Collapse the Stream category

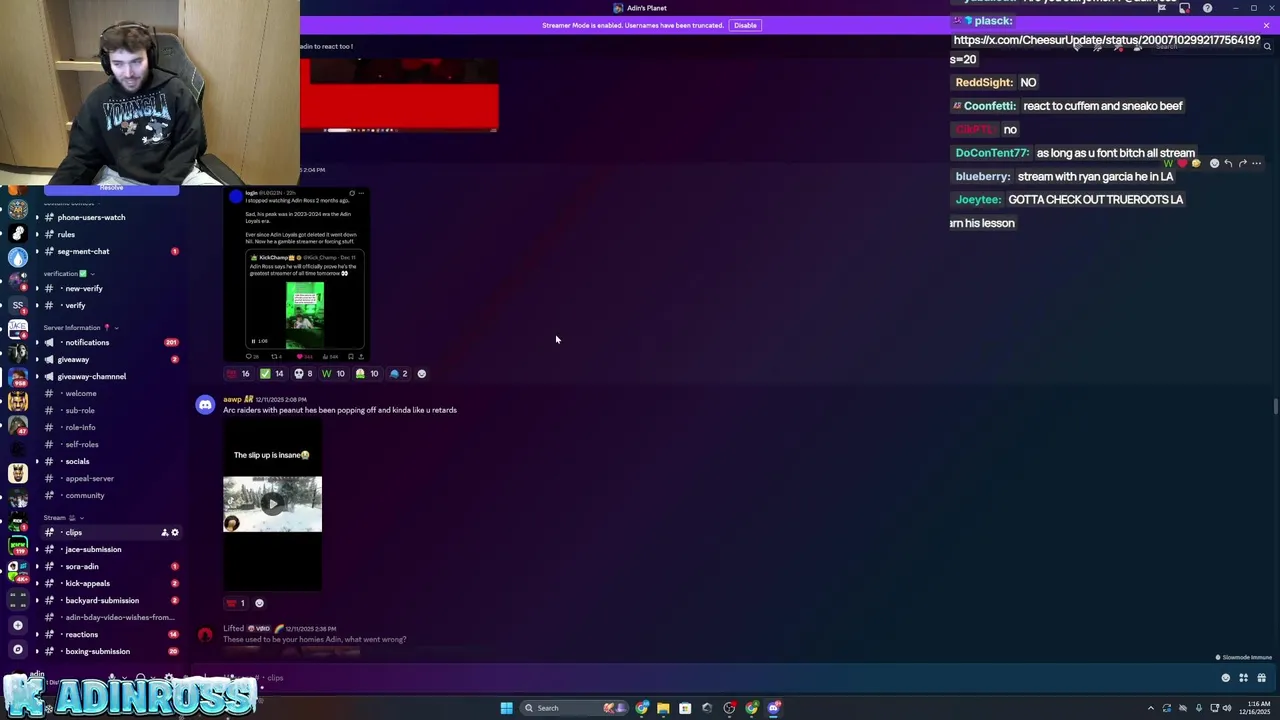(x=62, y=517)
